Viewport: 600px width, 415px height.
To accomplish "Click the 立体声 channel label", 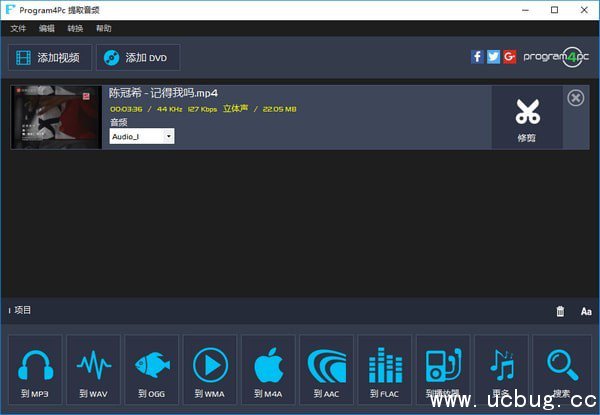I will click(x=235, y=109).
